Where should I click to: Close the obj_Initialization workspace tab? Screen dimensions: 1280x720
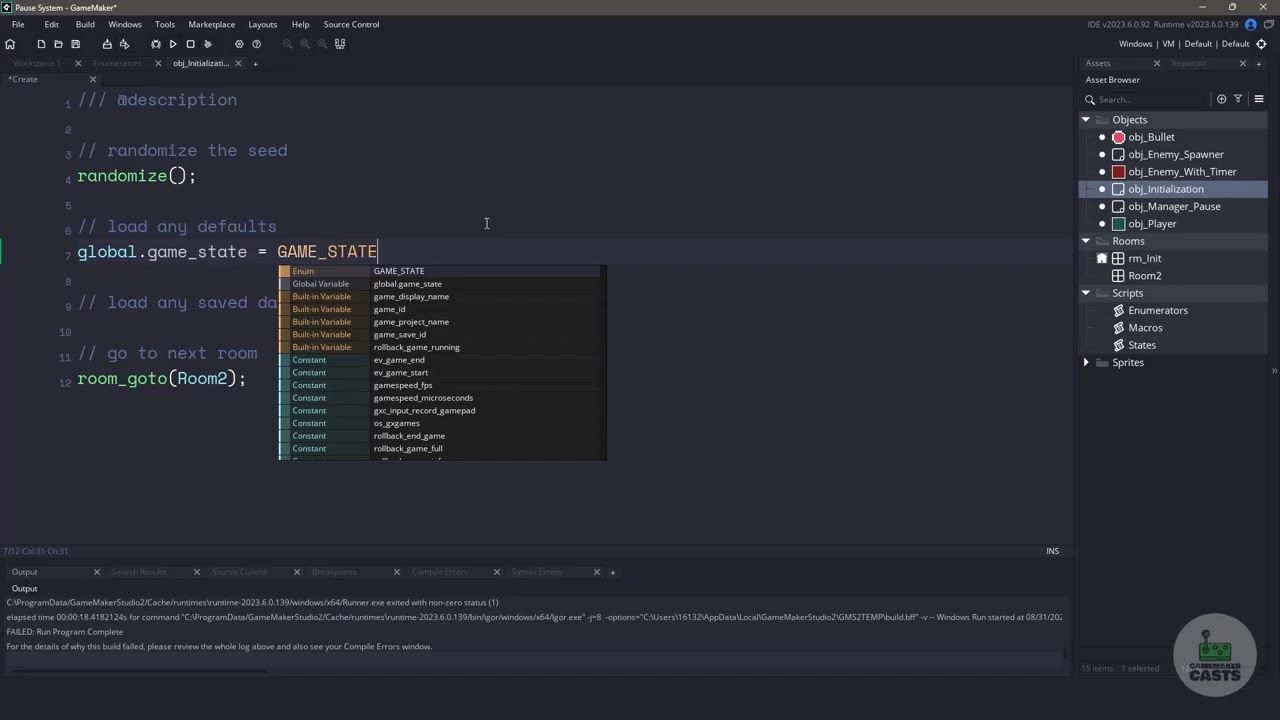(237, 63)
